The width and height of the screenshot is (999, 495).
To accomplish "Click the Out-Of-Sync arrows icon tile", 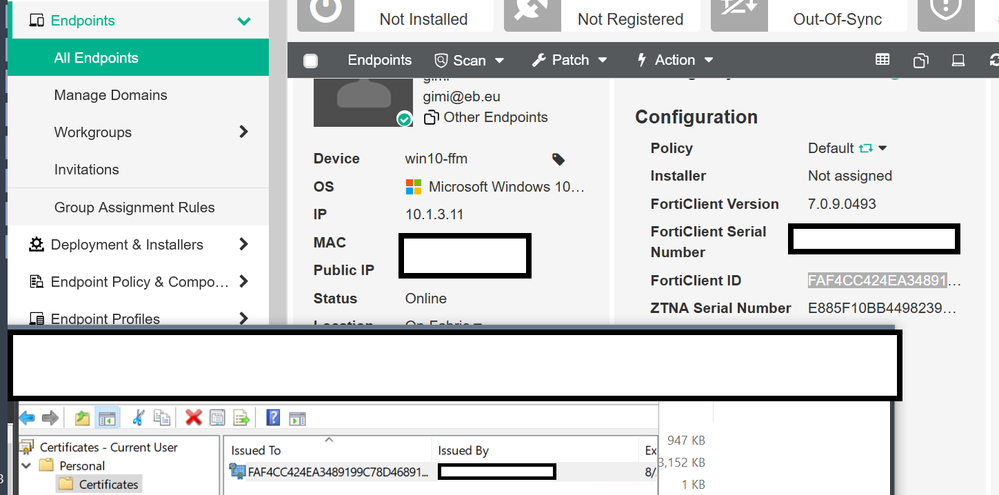I will click(x=739, y=13).
